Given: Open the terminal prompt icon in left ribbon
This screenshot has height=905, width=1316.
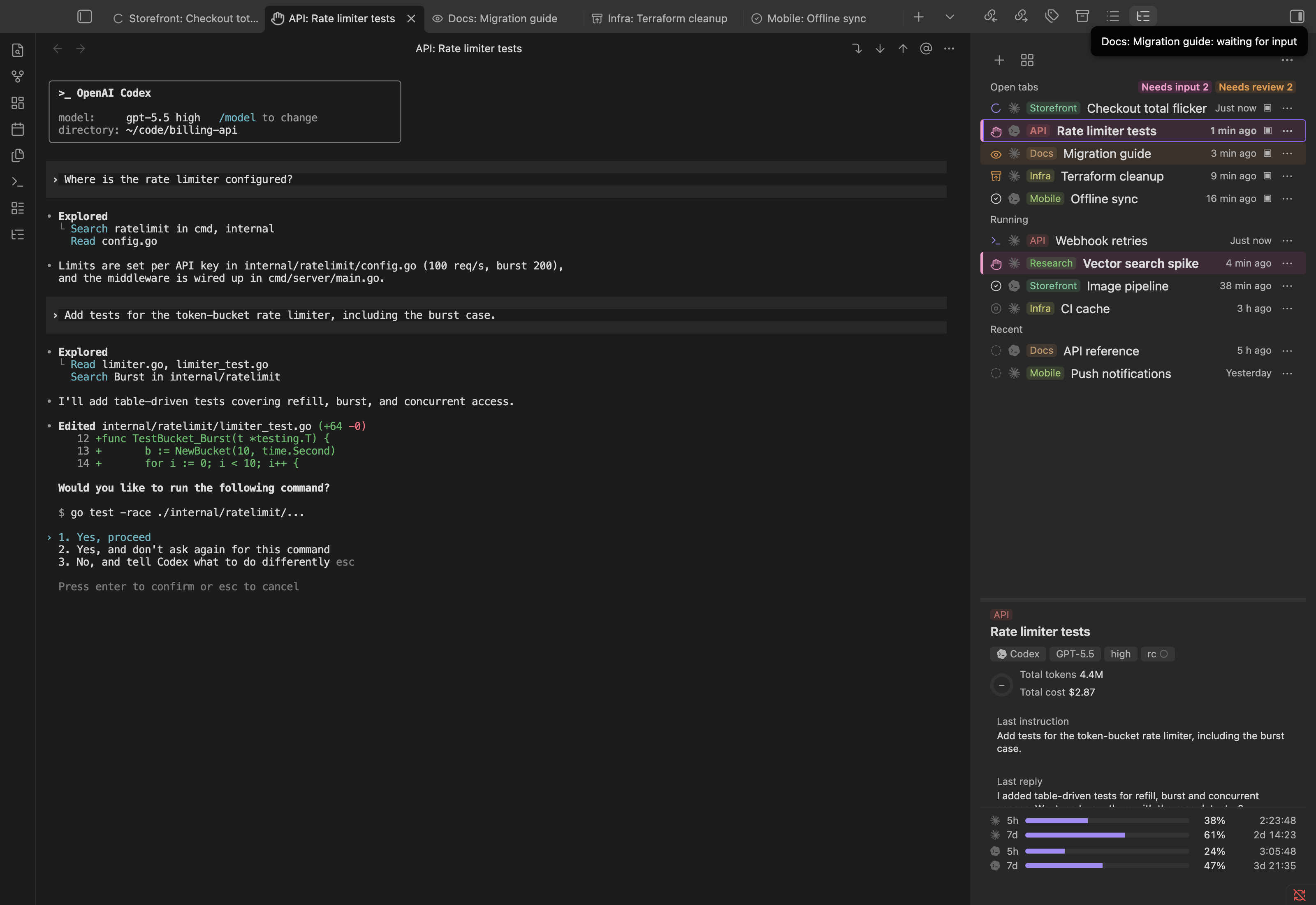Looking at the screenshot, I should (x=18, y=182).
